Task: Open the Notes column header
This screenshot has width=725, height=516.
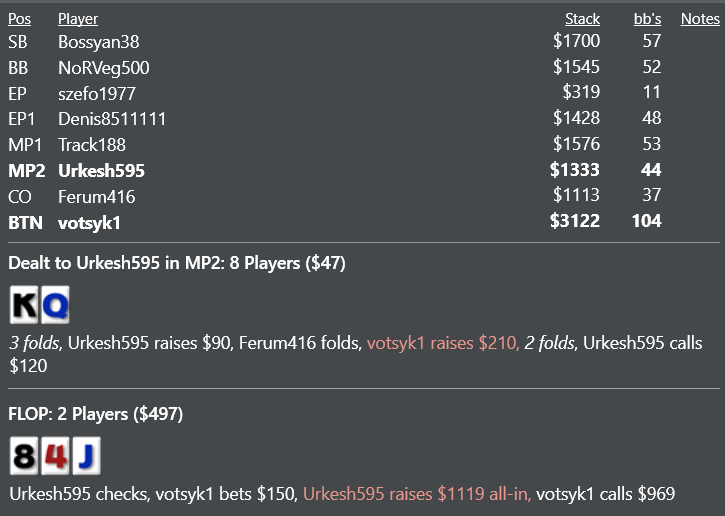Action: pos(700,19)
